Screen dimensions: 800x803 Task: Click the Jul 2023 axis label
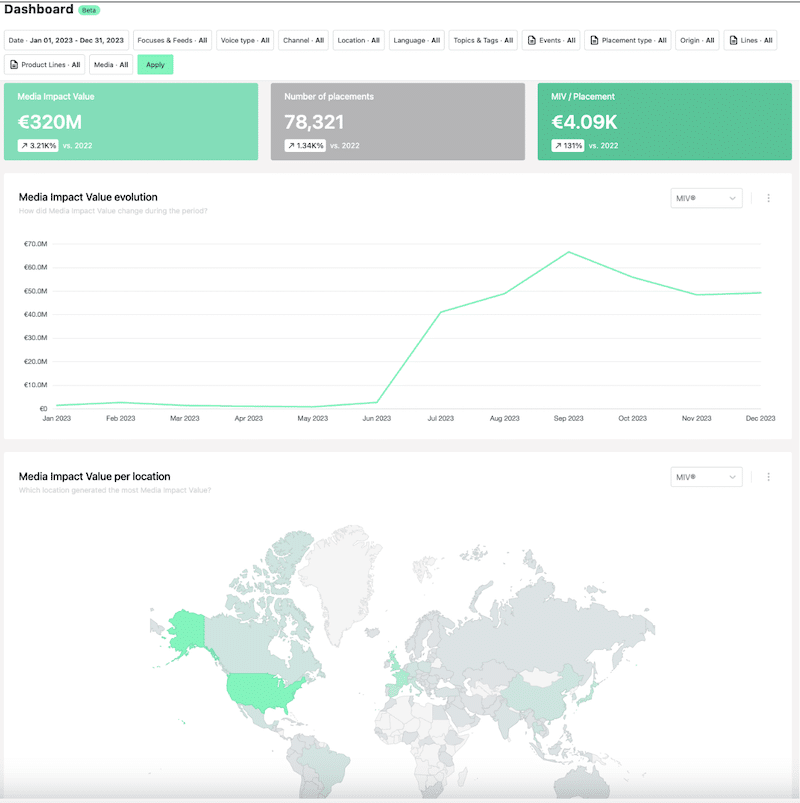[x=440, y=418]
